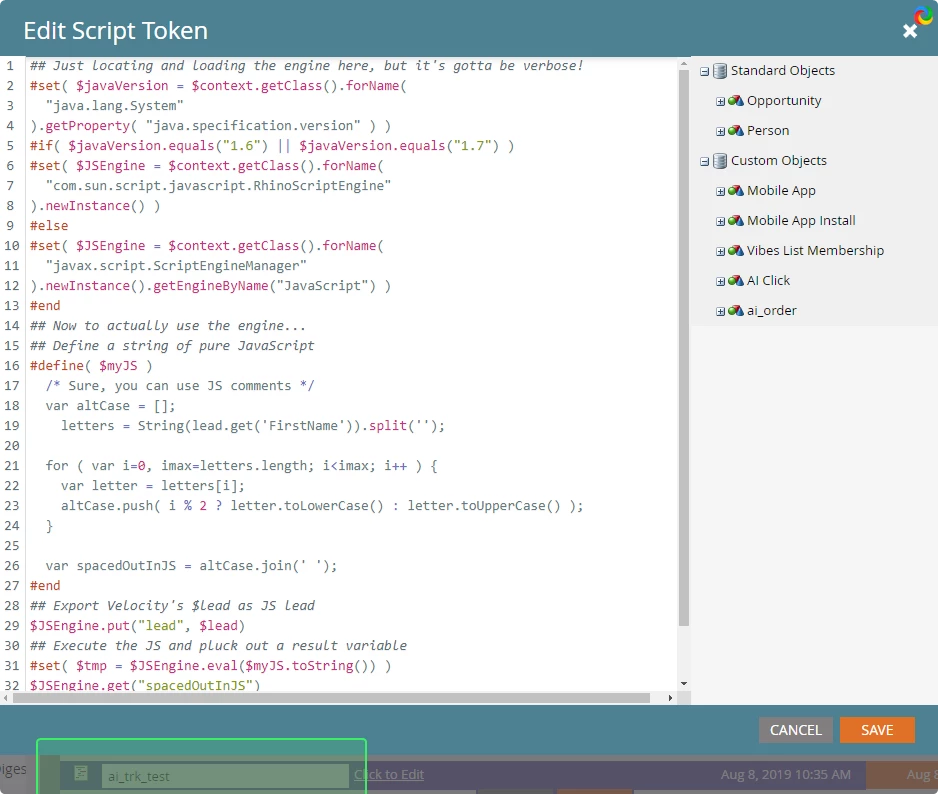Image resolution: width=938 pixels, height=794 pixels.
Task: Select the Mobile App Install tree label
Action: pyautogui.click(x=801, y=220)
